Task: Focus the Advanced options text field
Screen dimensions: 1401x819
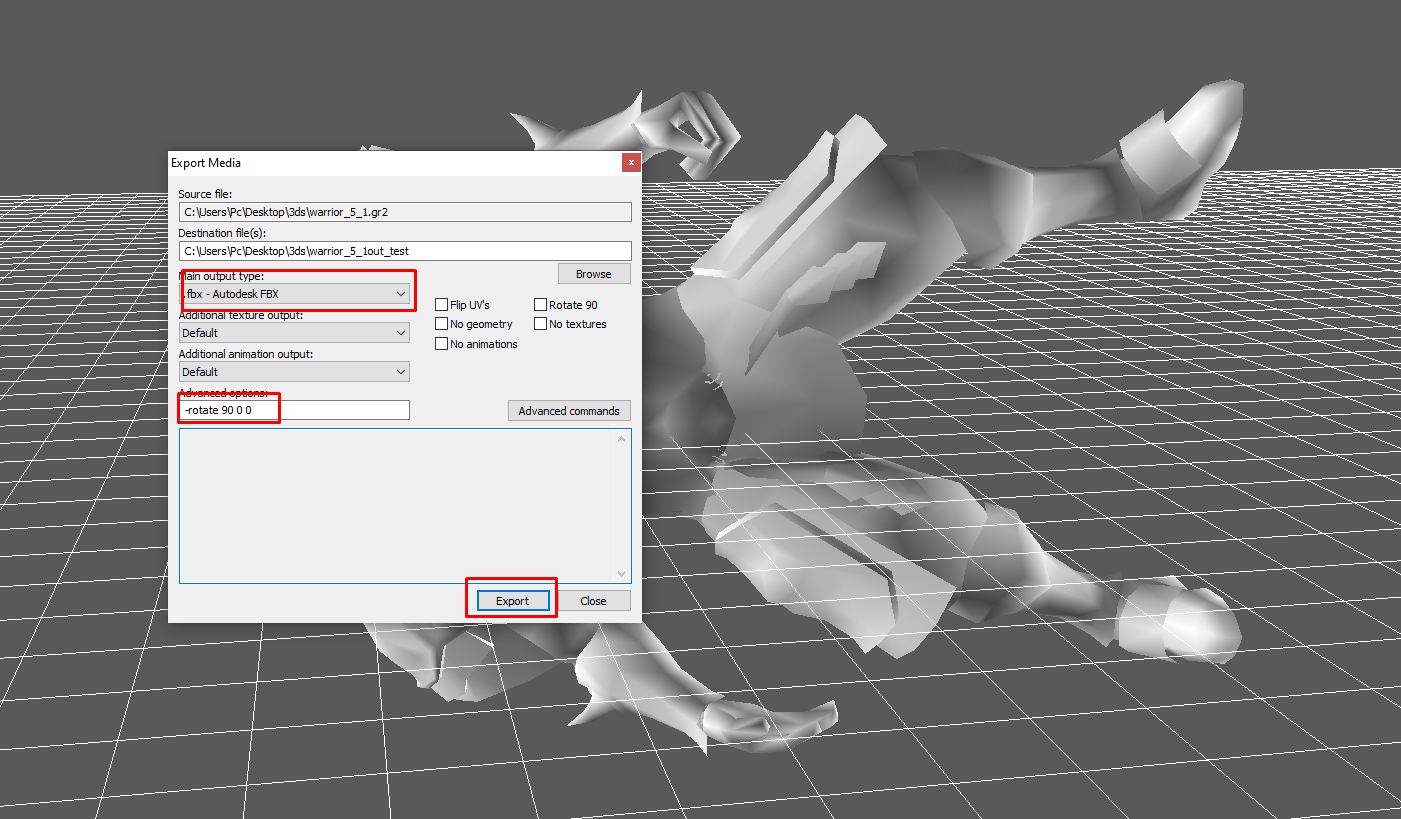Action: click(294, 410)
